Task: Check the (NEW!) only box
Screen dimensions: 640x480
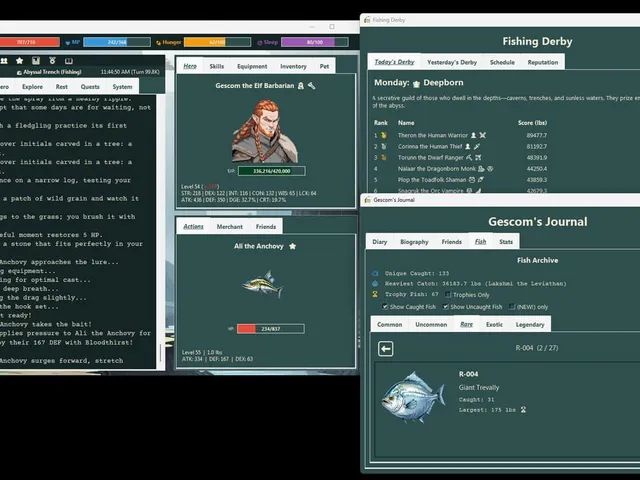Action: click(x=512, y=307)
